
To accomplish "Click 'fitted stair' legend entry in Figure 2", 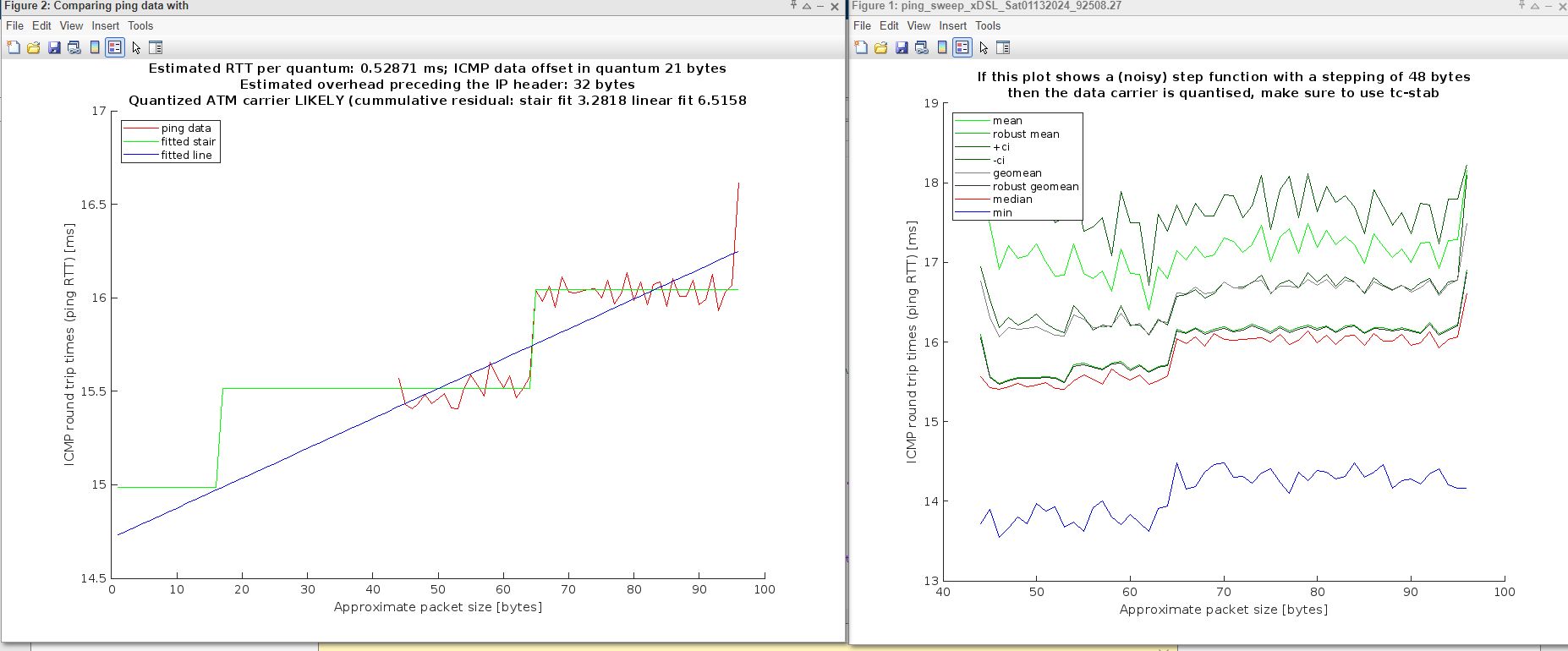I will tap(189, 142).
